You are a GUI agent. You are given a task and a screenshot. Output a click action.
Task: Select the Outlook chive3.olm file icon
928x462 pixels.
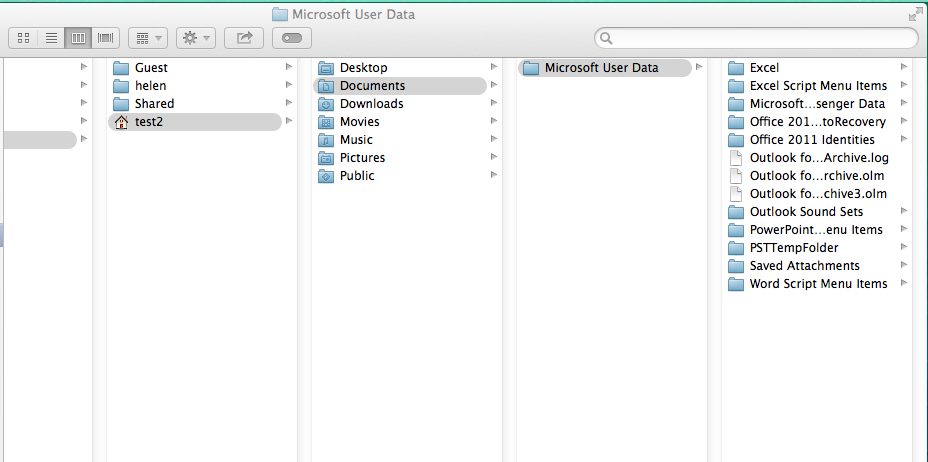736,193
